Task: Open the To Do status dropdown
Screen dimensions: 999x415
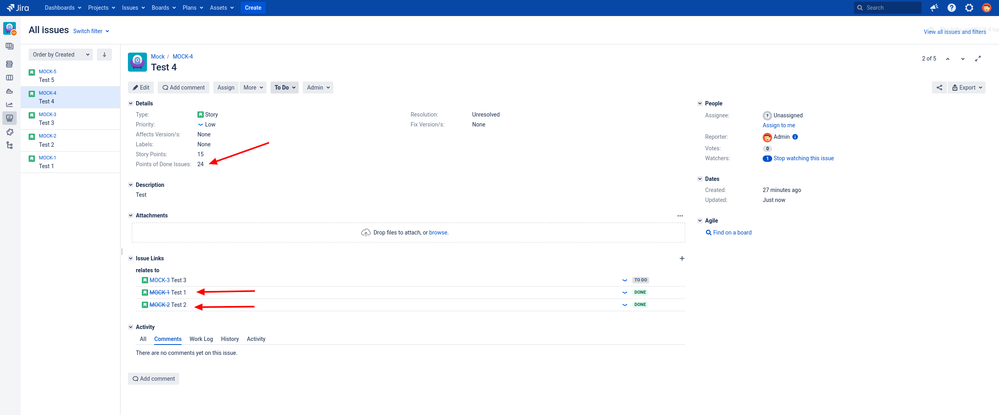Action: (x=285, y=88)
